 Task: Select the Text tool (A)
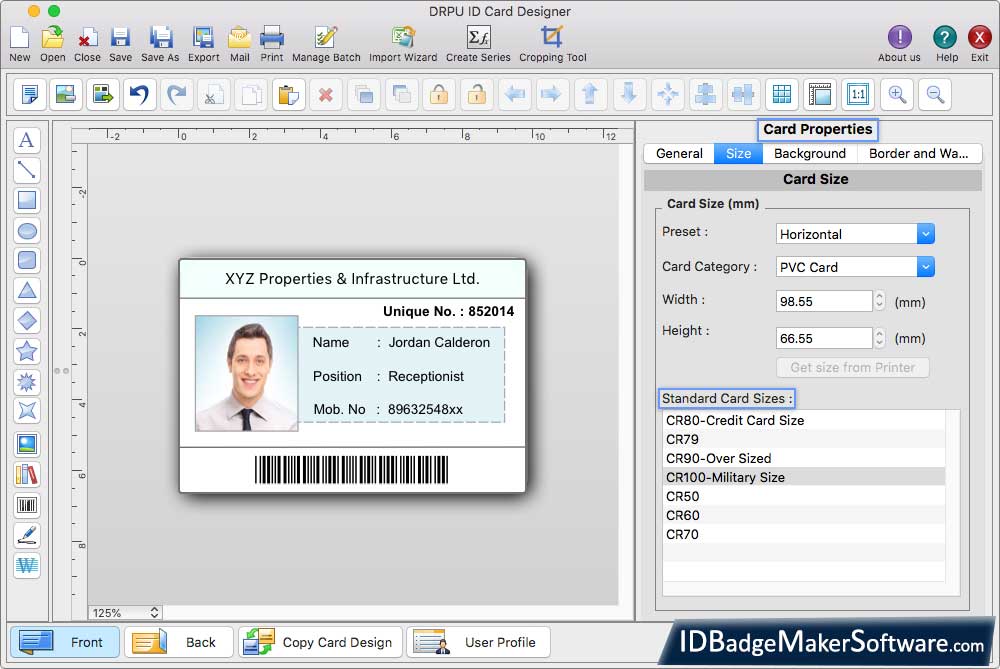[x=27, y=140]
